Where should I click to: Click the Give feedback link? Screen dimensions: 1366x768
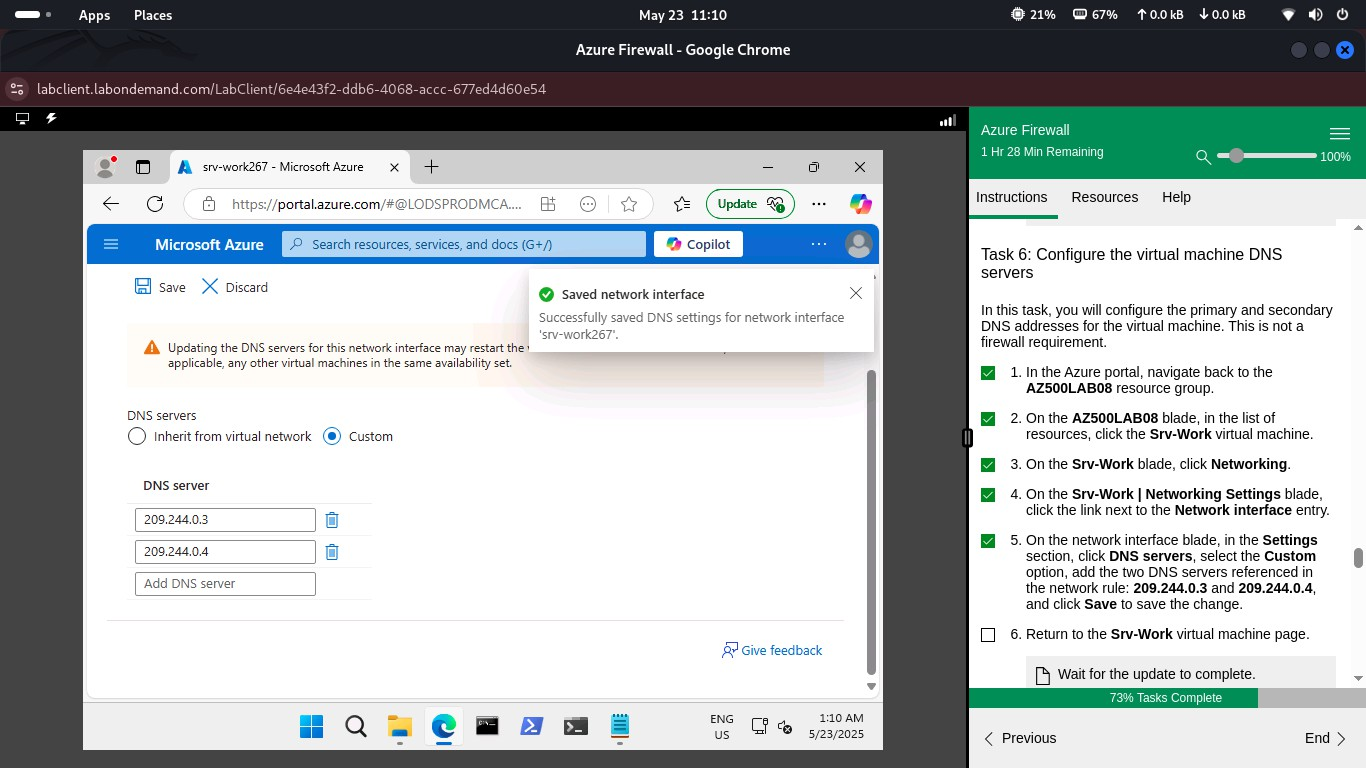click(x=781, y=650)
